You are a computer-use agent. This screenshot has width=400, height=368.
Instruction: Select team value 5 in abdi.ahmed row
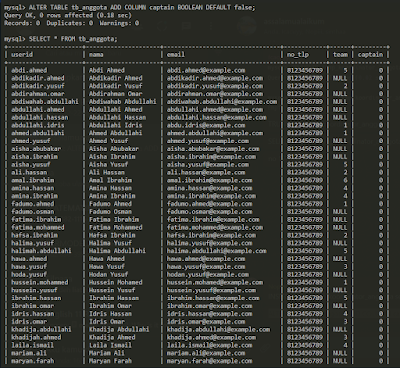[345, 70]
